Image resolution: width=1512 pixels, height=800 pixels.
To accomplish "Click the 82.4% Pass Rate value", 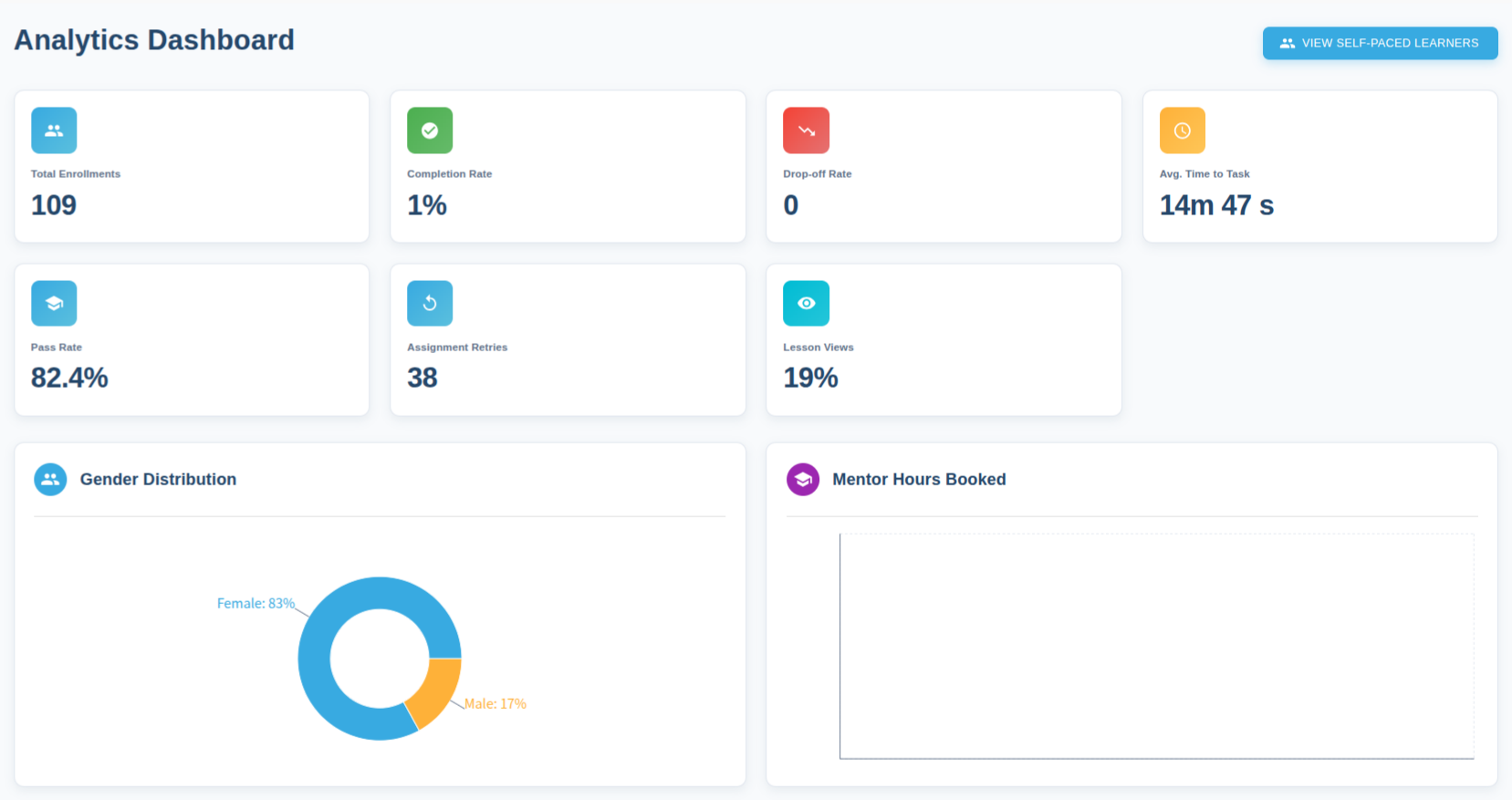I will coord(69,378).
